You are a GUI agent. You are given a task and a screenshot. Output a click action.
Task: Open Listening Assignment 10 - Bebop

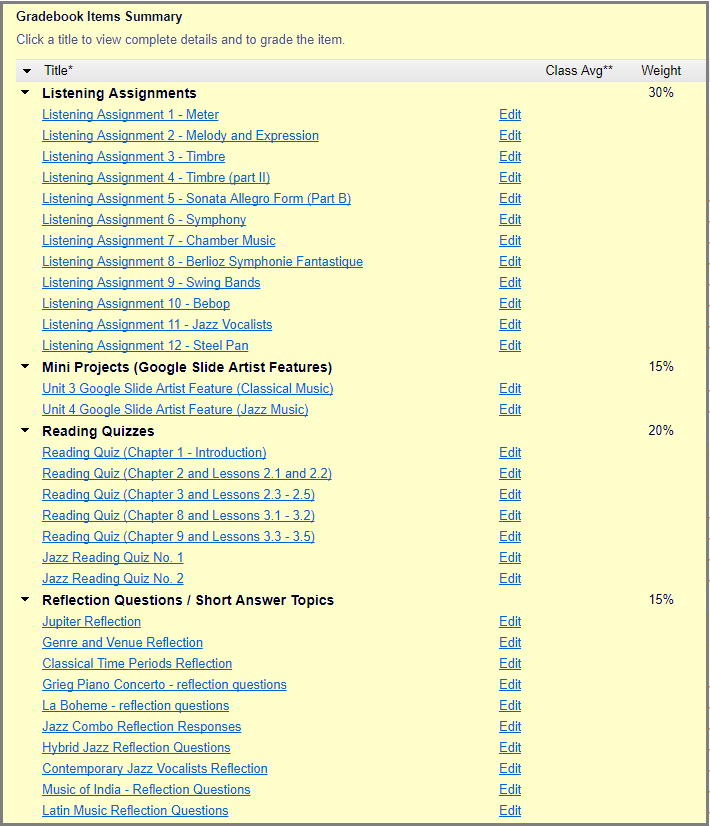point(136,304)
